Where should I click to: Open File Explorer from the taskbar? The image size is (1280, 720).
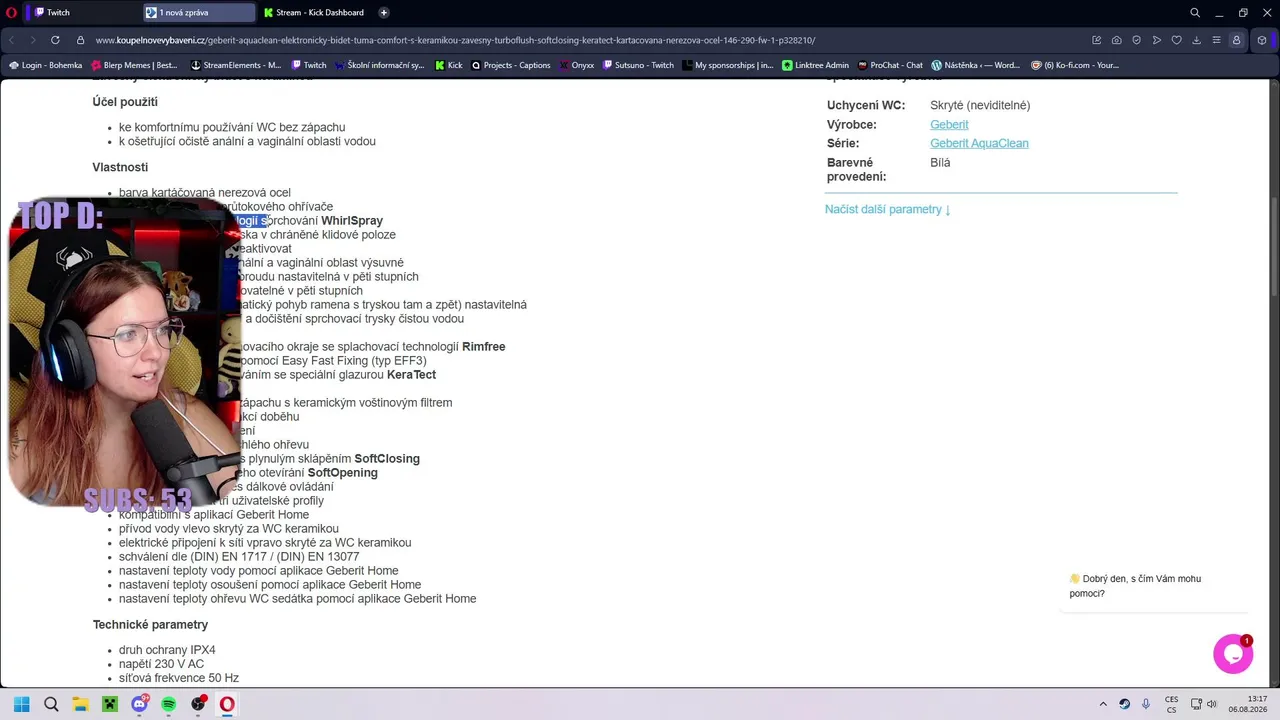point(80,704)
